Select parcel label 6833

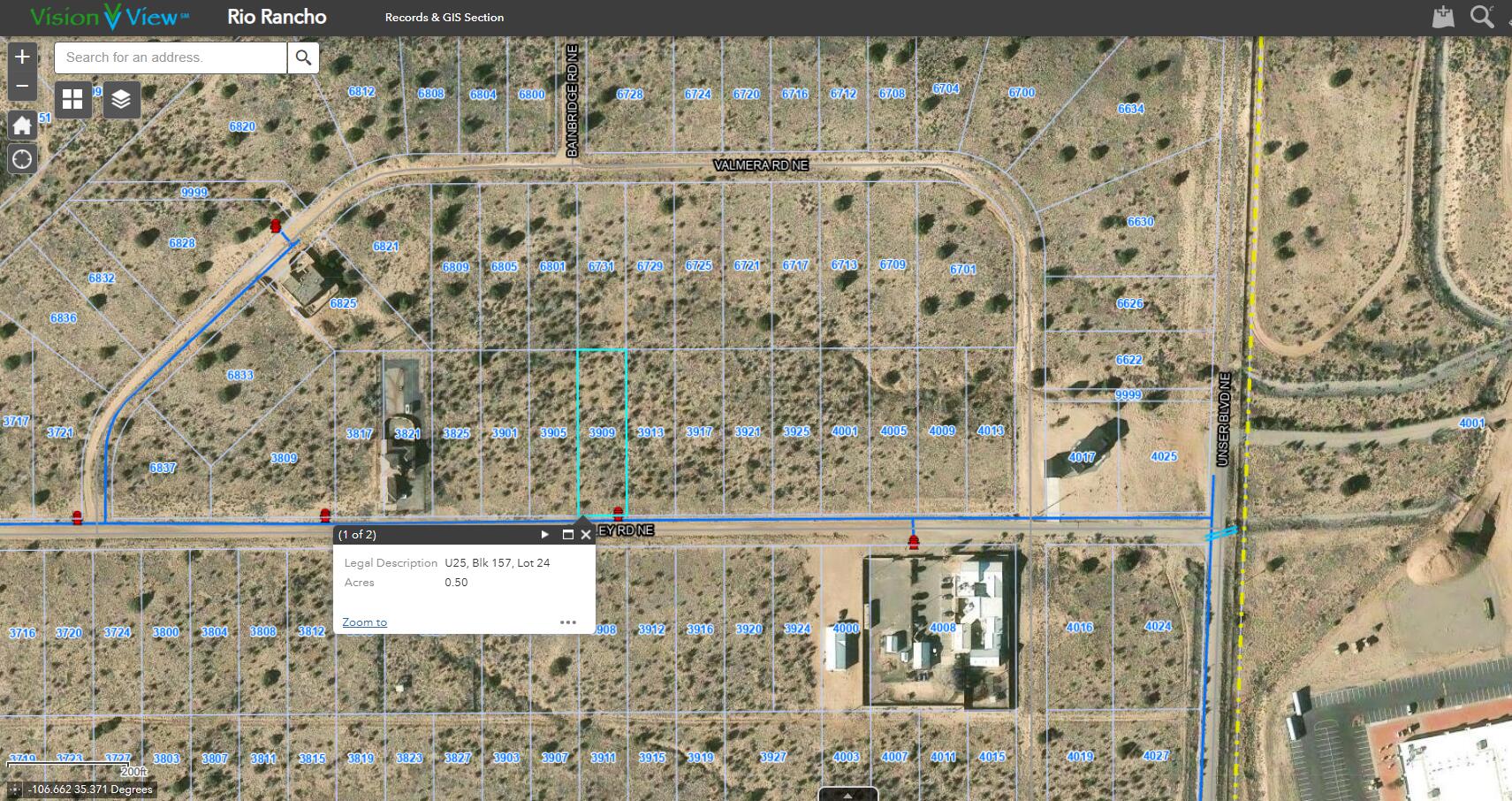tap(240, 375)
